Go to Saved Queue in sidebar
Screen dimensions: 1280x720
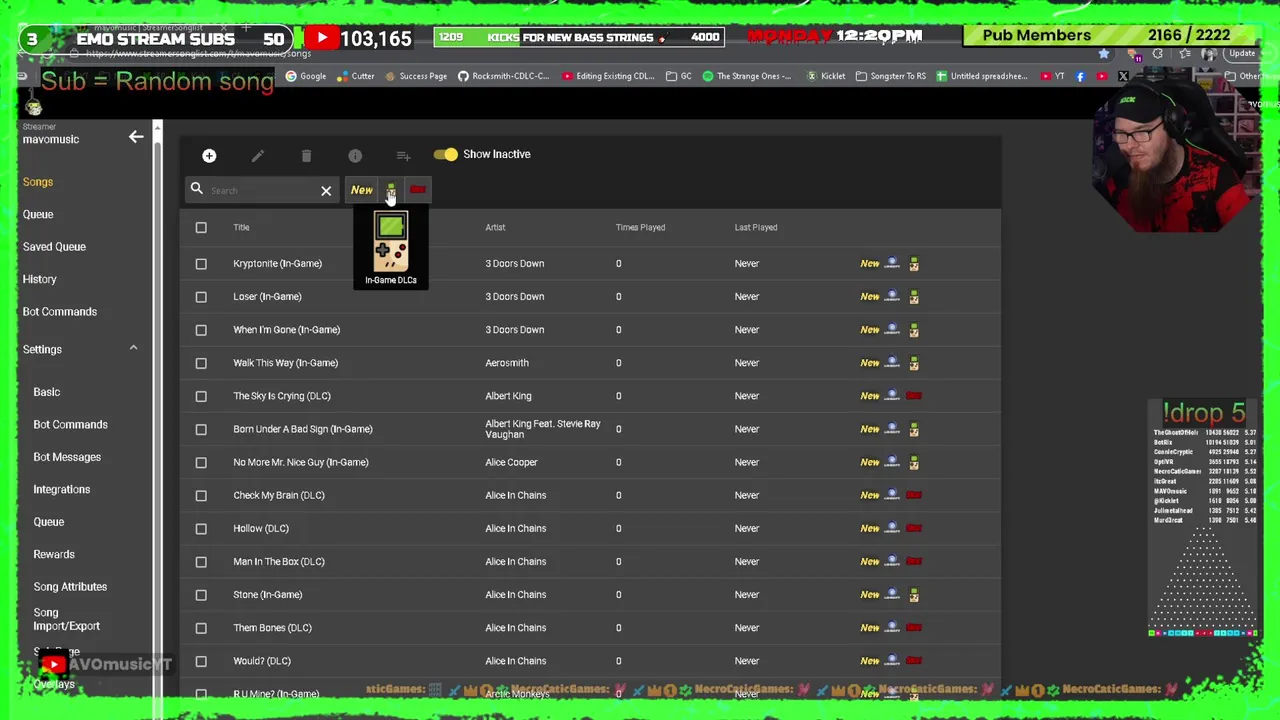click(x=54, y=246)
